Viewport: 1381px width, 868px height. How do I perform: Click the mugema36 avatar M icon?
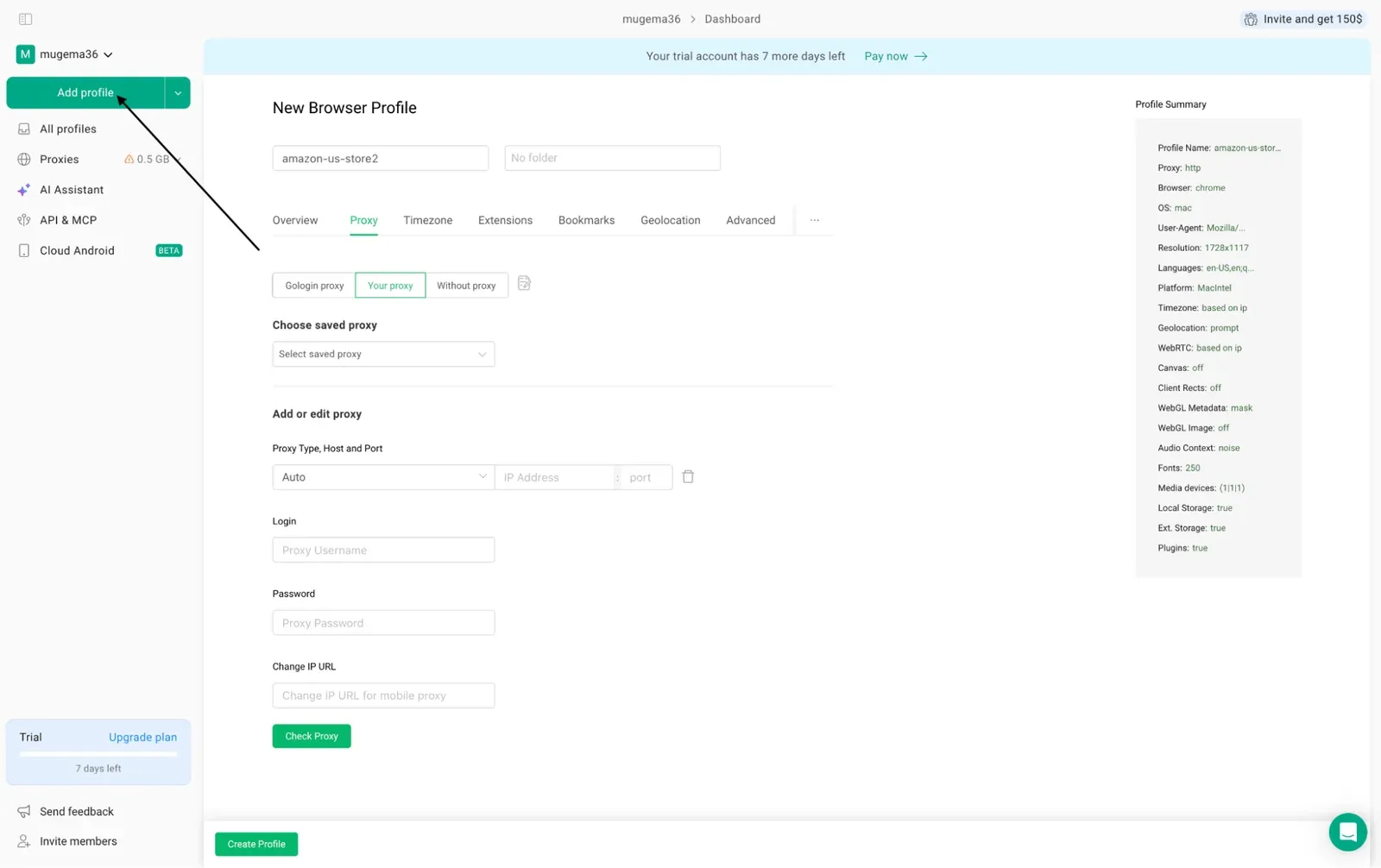pyautogui.click(x=25, y=54)
